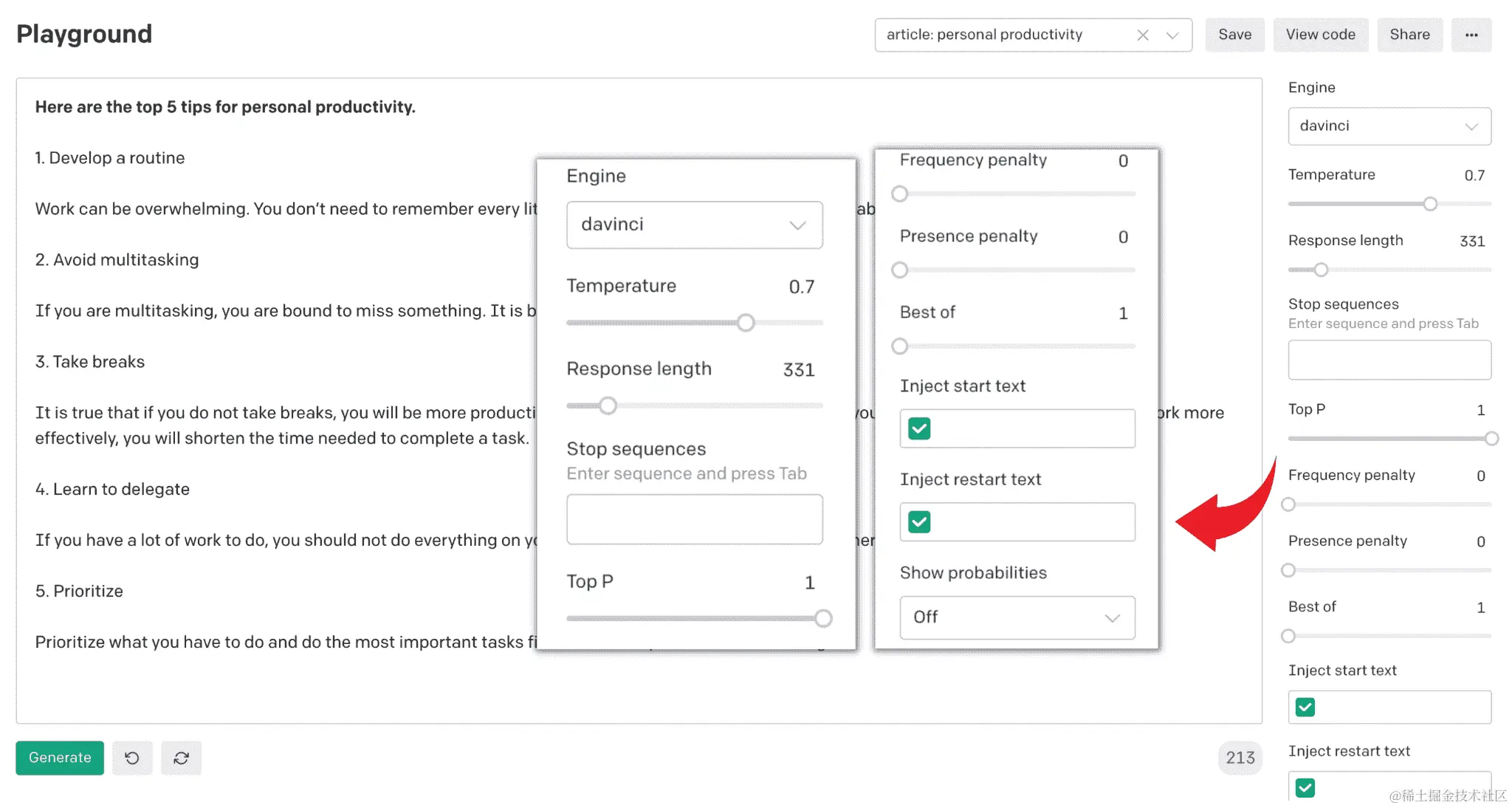This screenshot has width=1512, height=808.
Task: Click the text '1. Develop a routine'
Action: 110,158
